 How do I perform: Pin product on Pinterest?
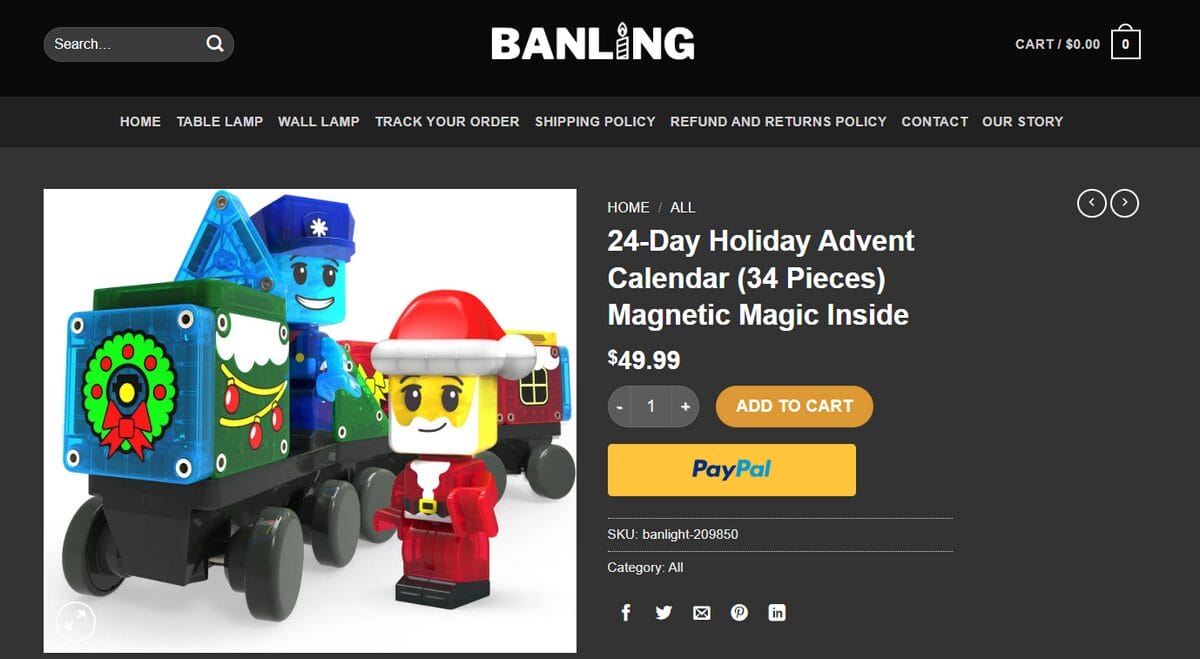[x=739, y=613]
